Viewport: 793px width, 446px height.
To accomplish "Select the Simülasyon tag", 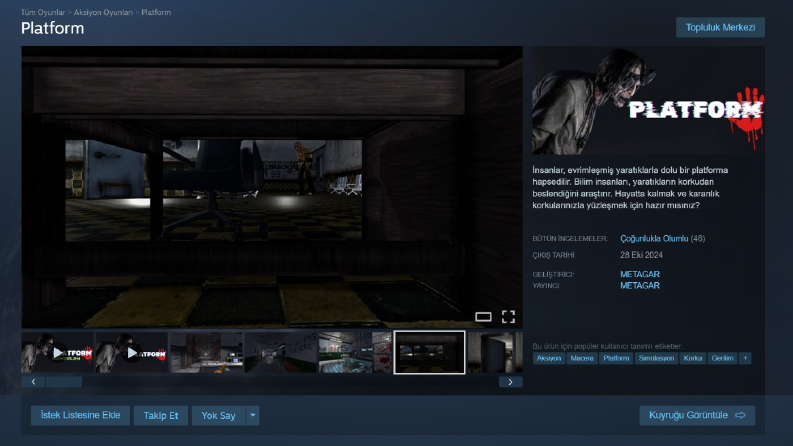I will coord(656,358).
